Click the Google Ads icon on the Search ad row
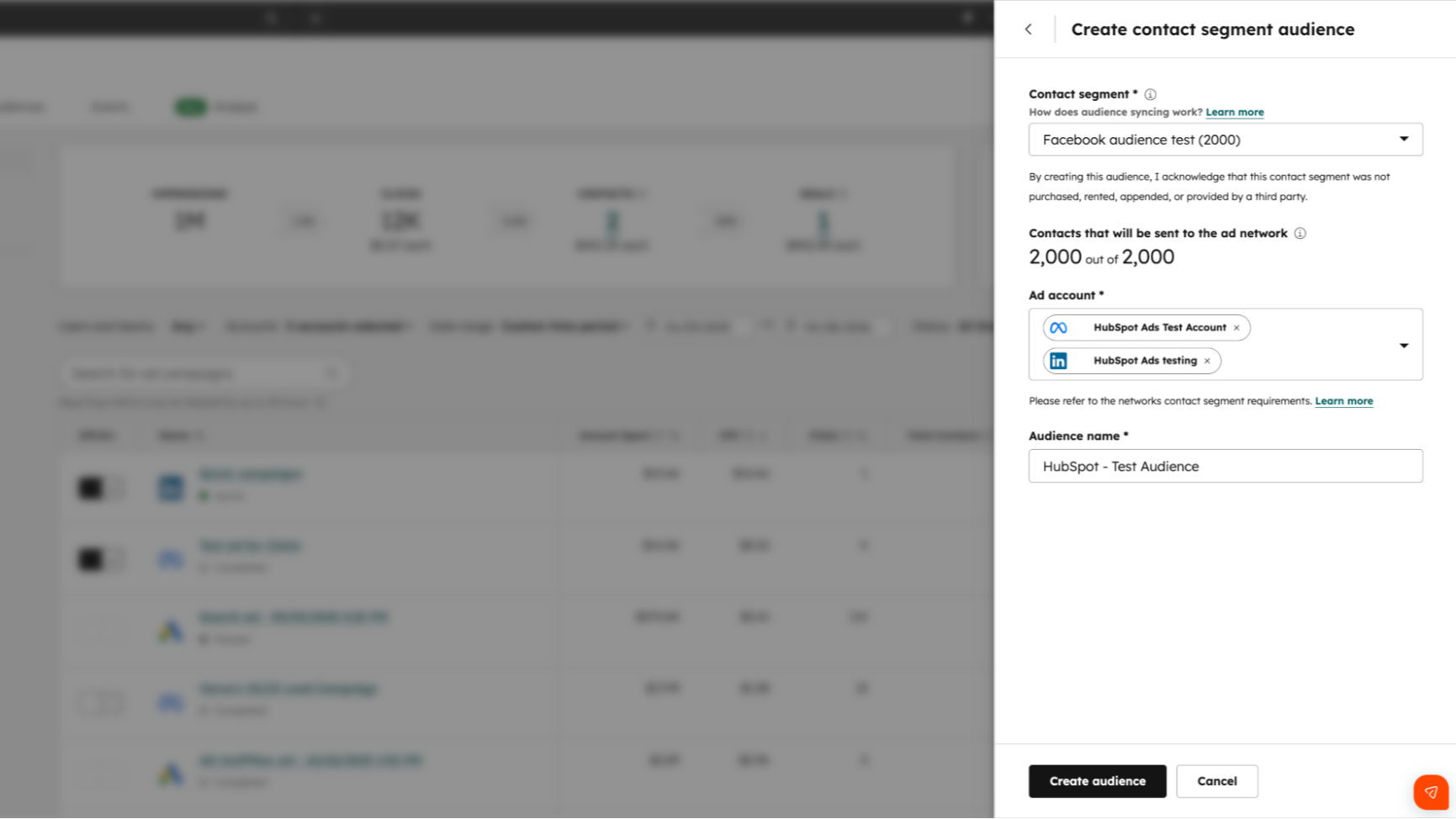This screenshot has width=1456, height=819. click(x=170, y=630)
